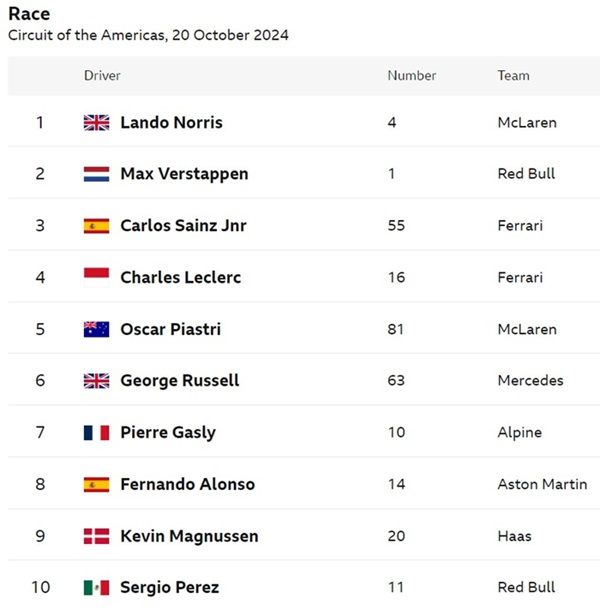The width and height of the screenshot is (600, 610).
Task: Click the Danish flag beside Kevin Magnussen
Action: 96,536
